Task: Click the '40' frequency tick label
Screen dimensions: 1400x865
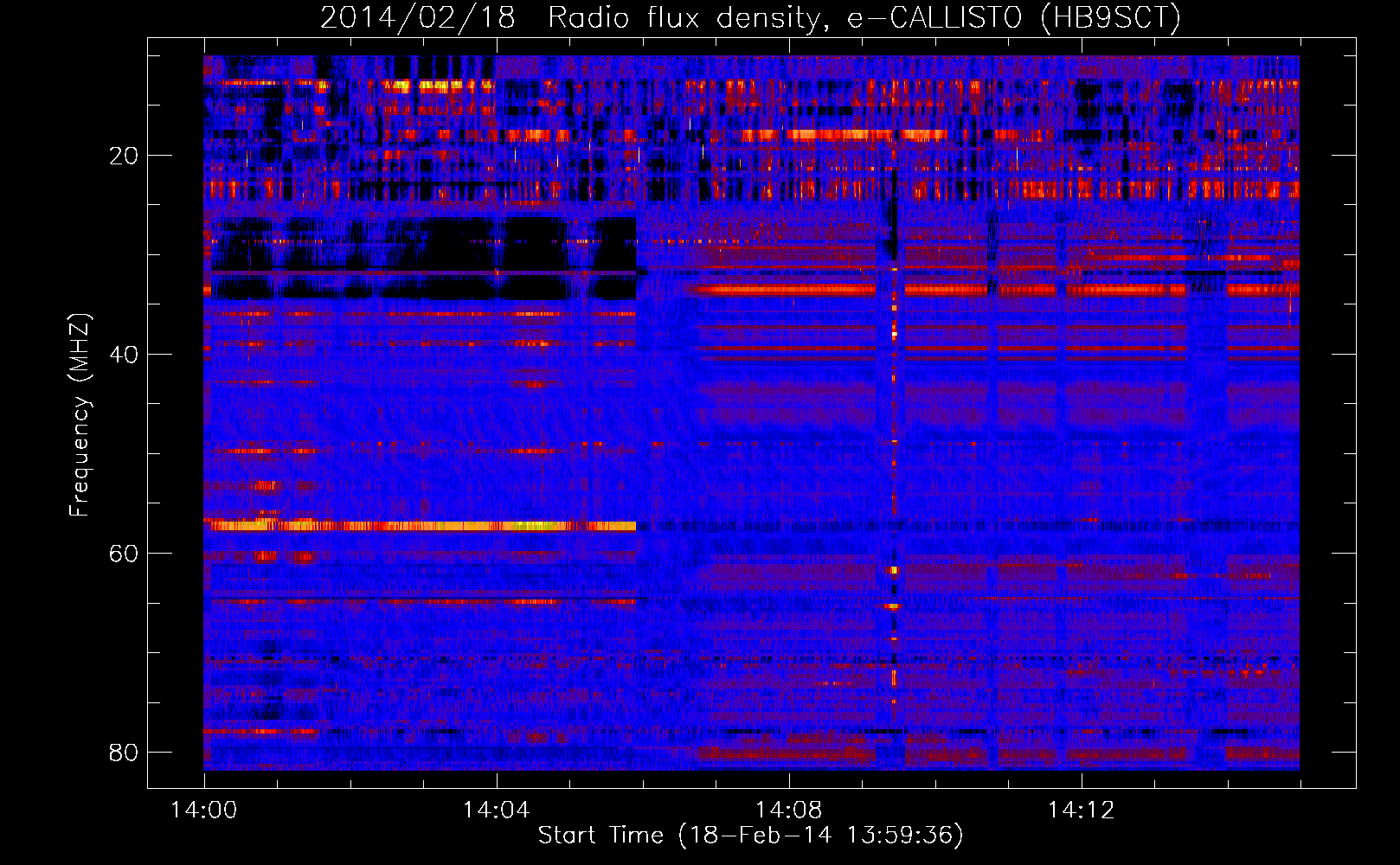Action: 124,355
